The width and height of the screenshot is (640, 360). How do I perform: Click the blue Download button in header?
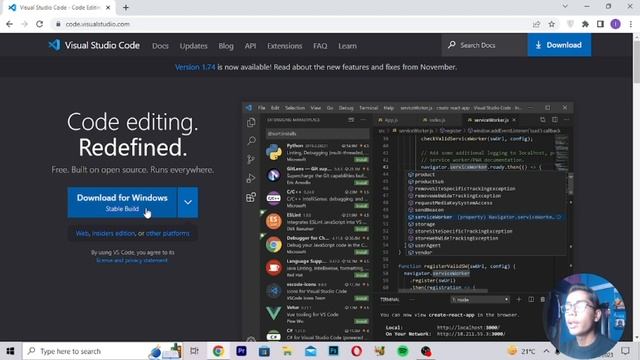click(559, 45)
